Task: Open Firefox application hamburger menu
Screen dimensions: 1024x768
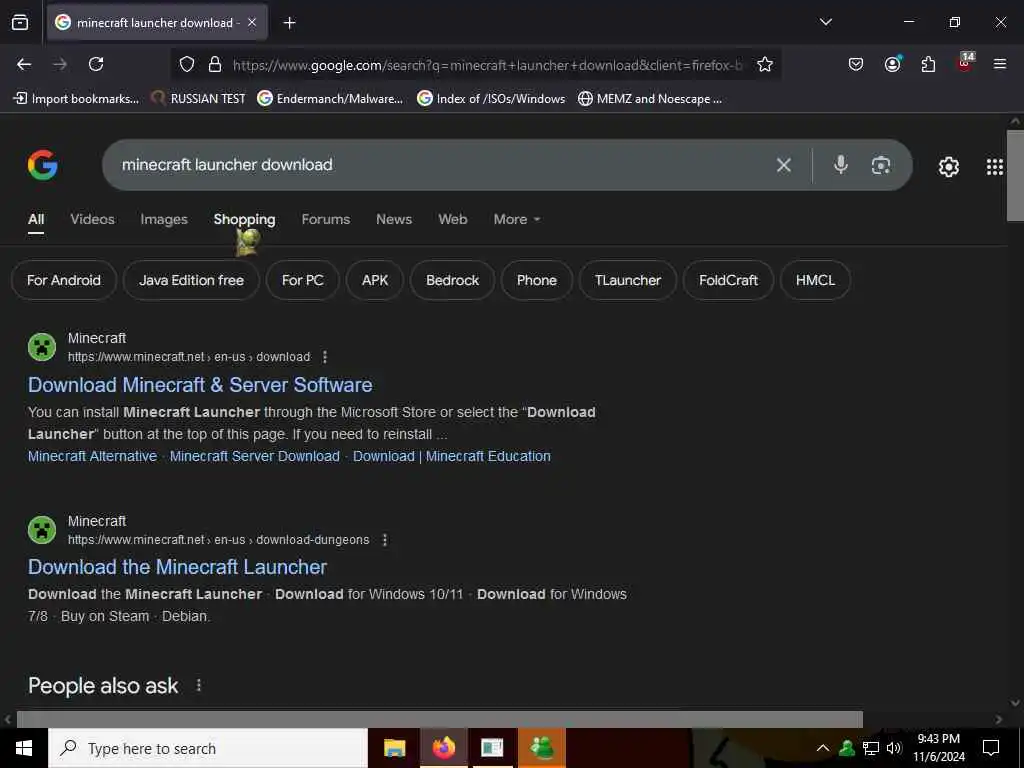Action: [1000, 64]
